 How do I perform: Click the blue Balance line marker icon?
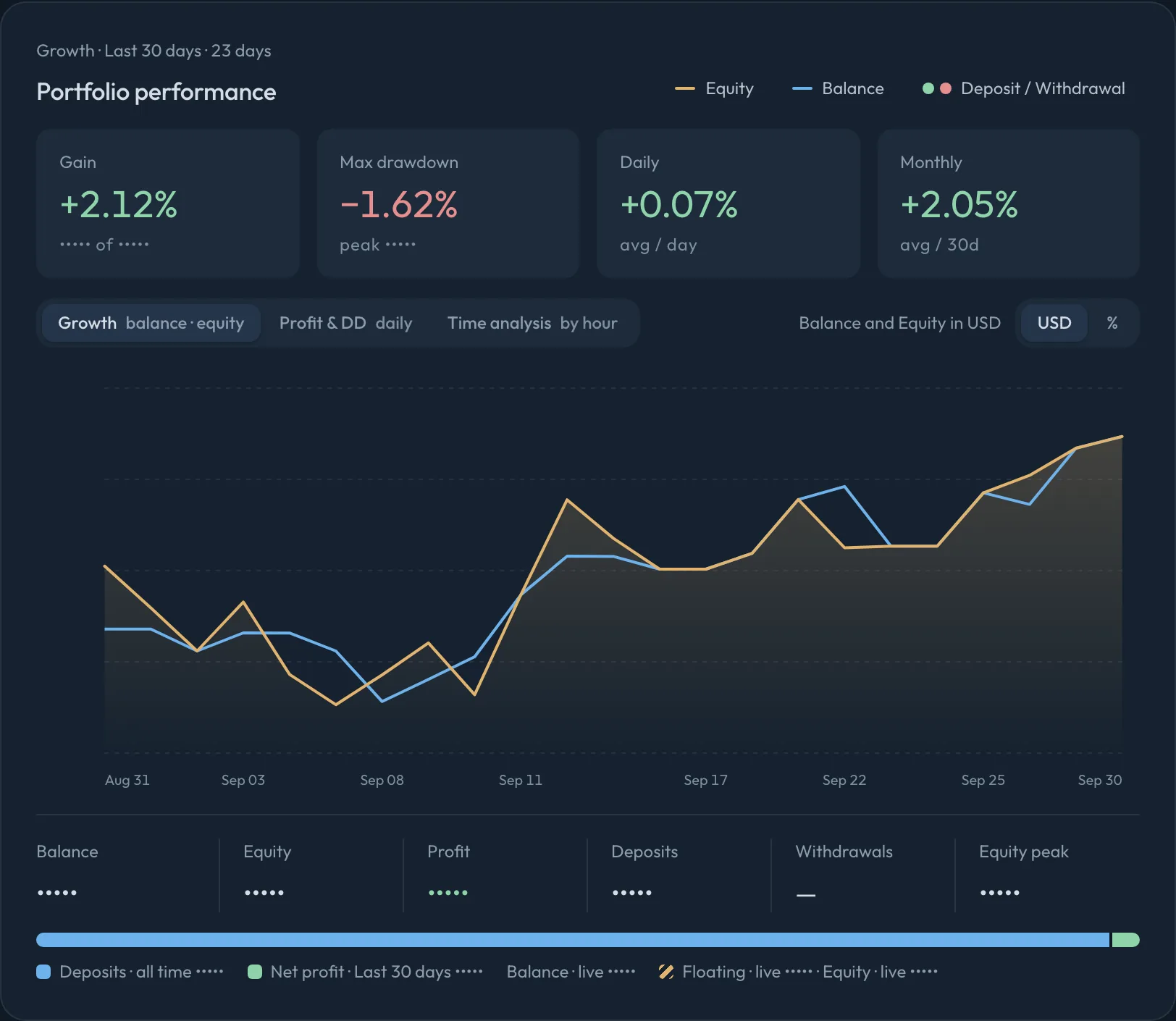click(x=802, y=88)
